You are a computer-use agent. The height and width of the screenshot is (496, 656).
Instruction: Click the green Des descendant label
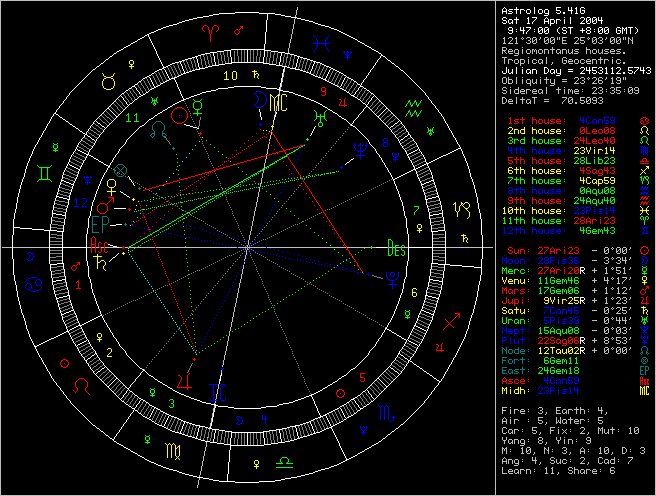(x=397, y=250)
